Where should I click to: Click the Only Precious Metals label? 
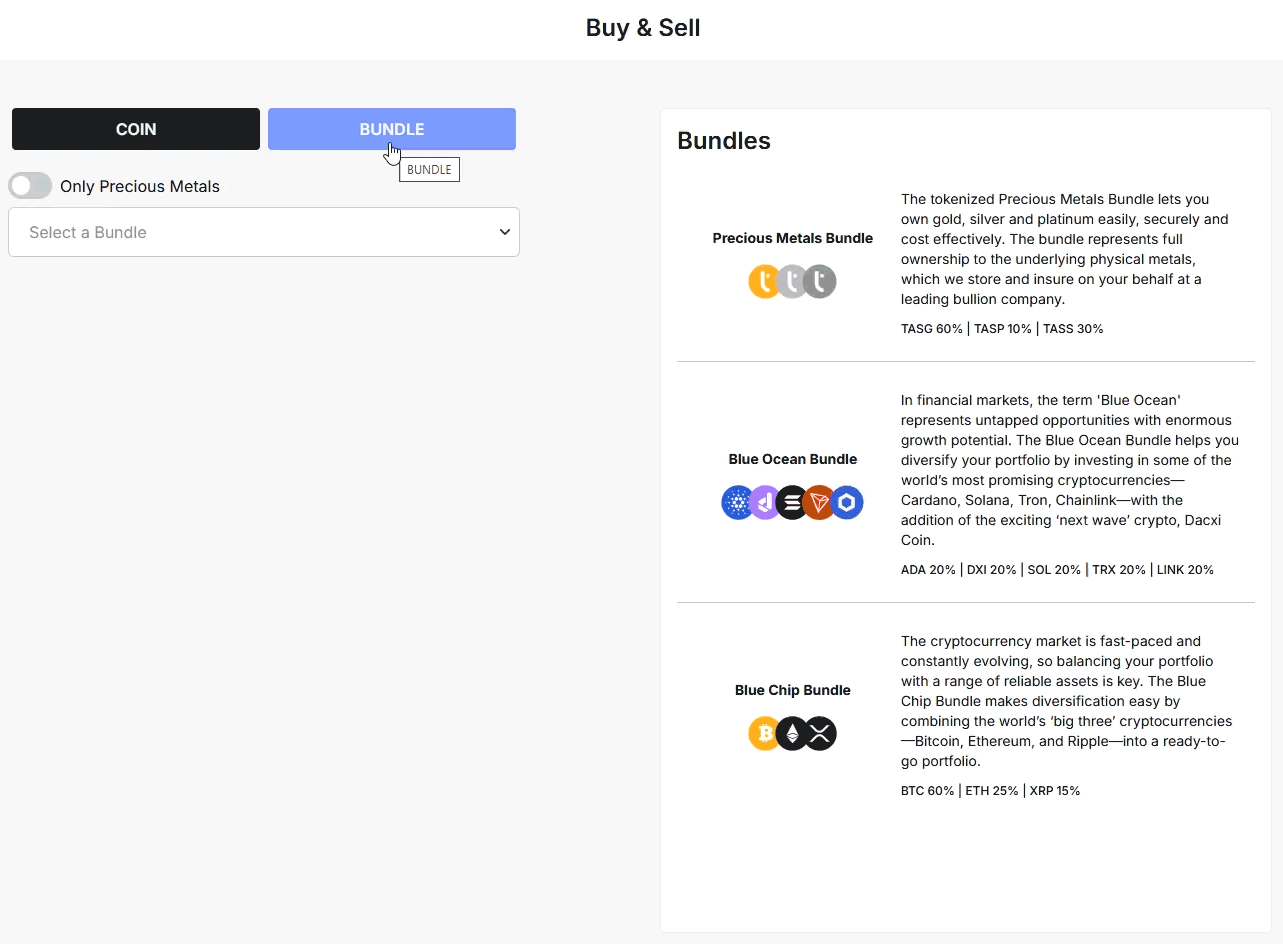pos(140,186)
